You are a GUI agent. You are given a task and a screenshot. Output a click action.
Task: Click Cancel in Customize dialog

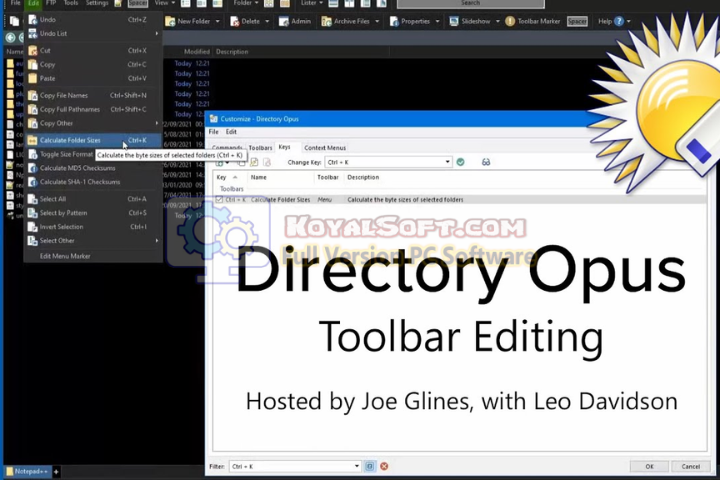point(691,466)
